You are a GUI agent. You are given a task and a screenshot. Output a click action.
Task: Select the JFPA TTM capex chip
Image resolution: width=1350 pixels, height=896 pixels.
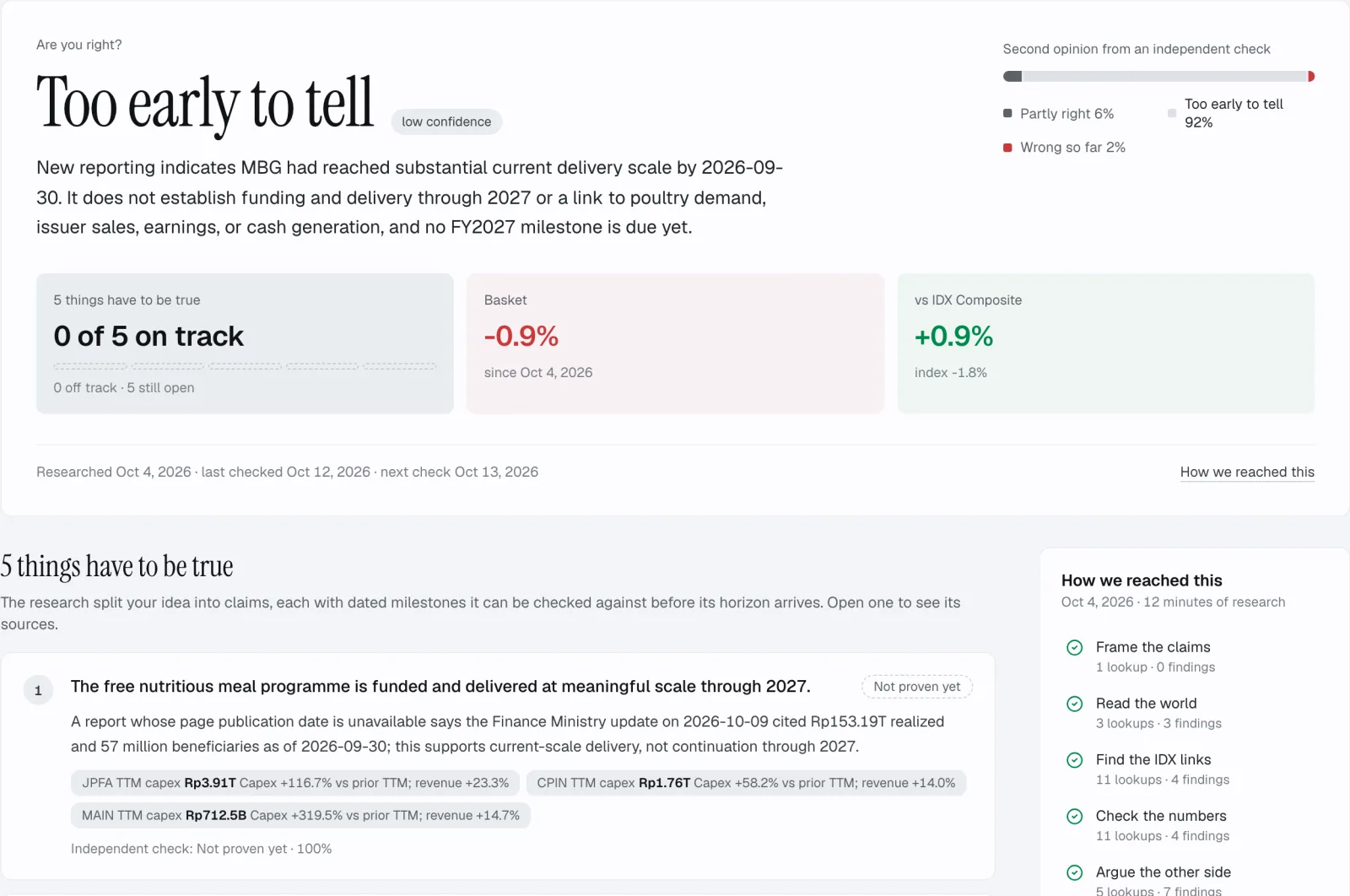(295, 783)
